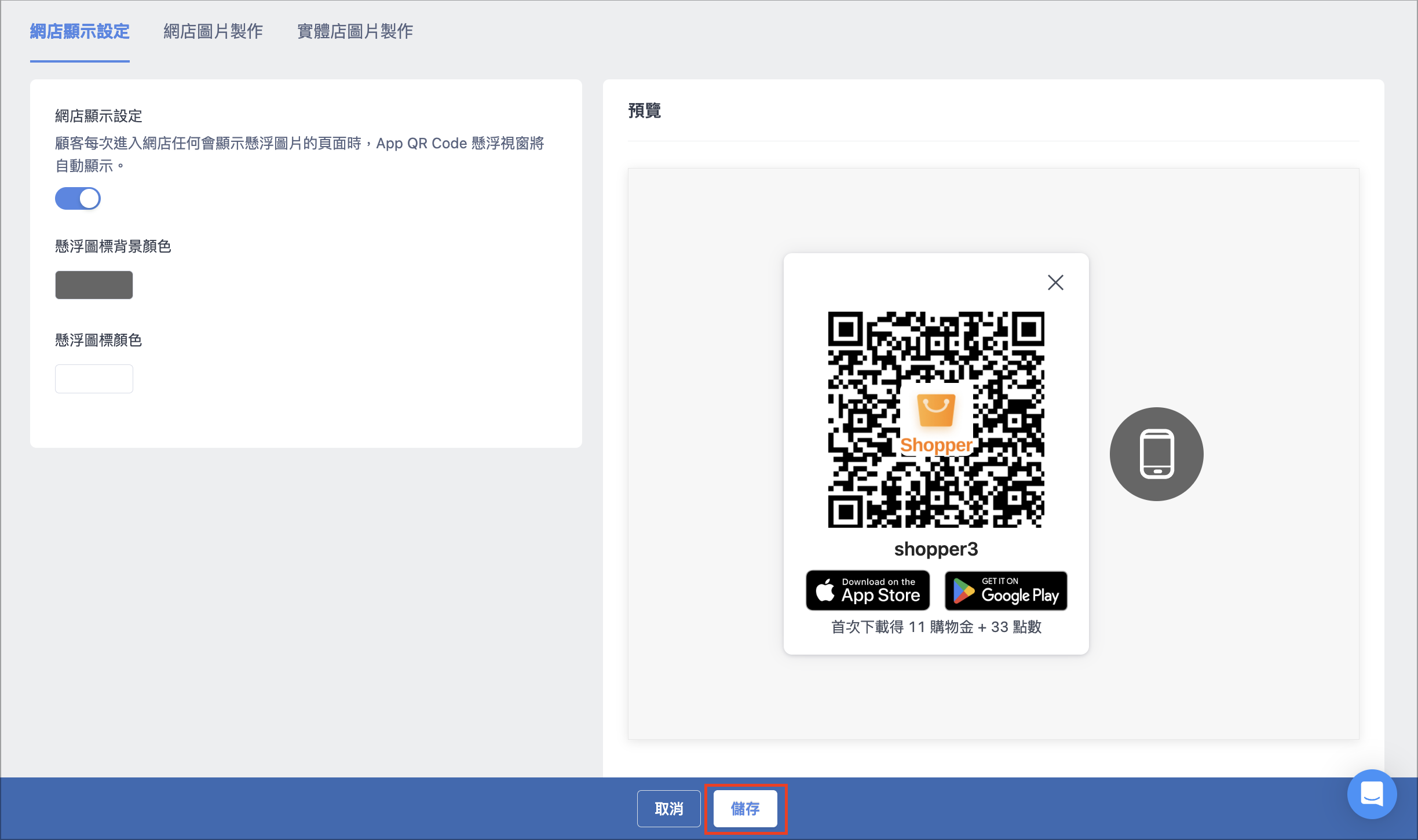
Task: Switch to the 實體店圖片製作 tab
Action: click(x=355, y=32)
